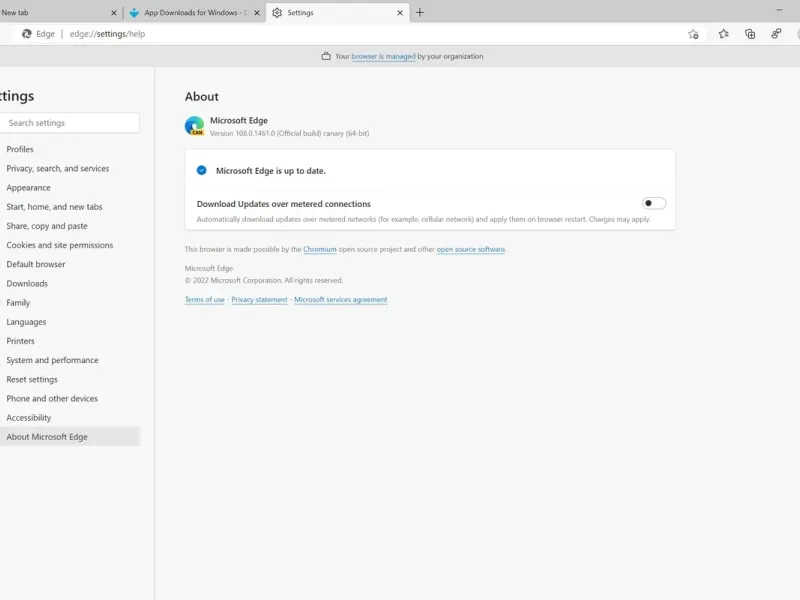Select the Settings tab

click(337, 13)
